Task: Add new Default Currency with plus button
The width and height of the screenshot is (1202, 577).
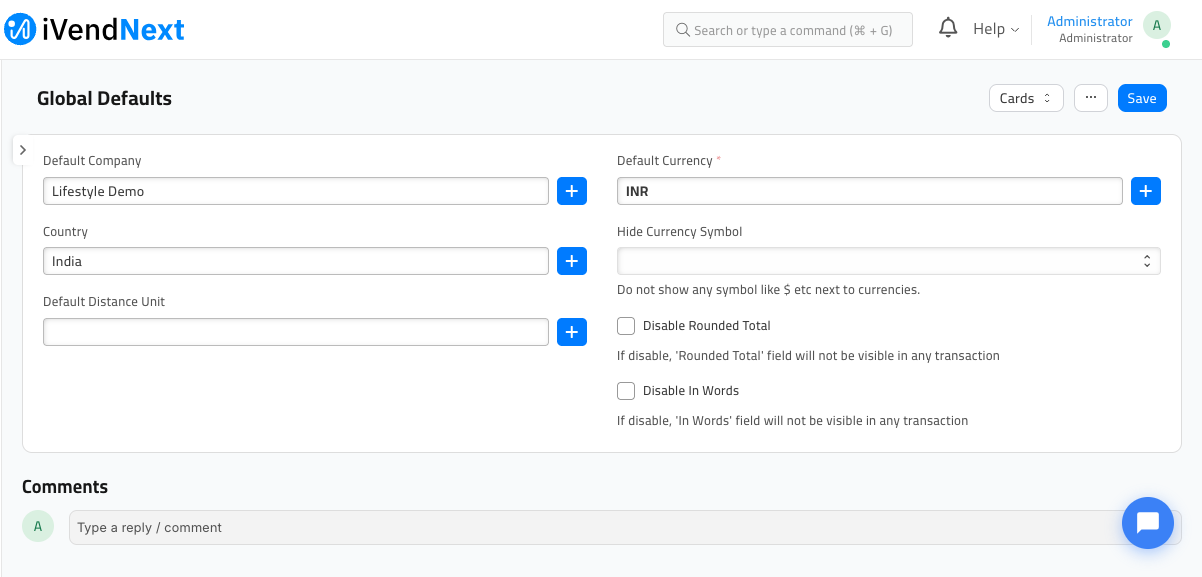Action: (x=1146, y=191)
